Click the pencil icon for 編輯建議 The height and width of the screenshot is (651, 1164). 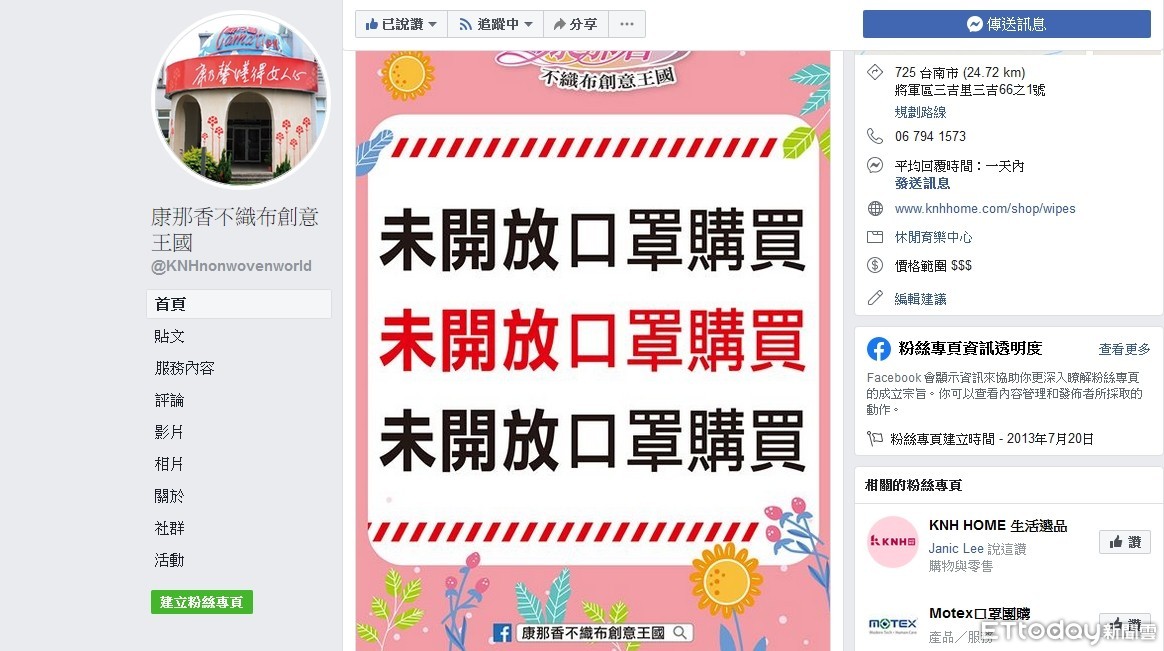[x=875, y=298]
